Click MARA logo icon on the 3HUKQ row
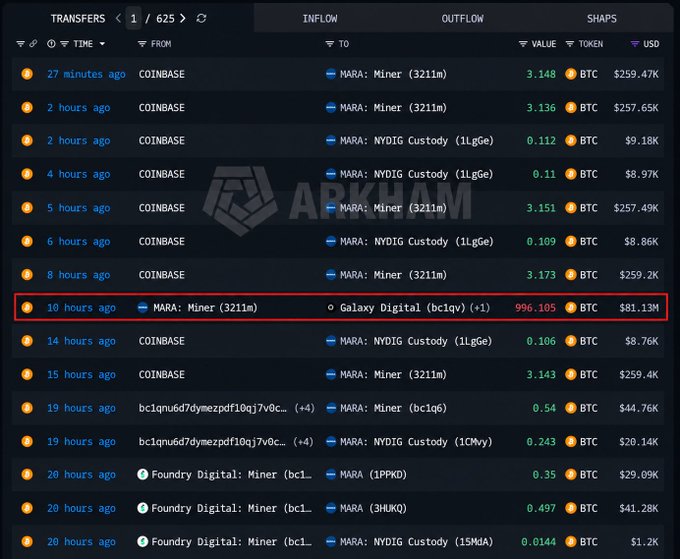 [x=330, y=508]
